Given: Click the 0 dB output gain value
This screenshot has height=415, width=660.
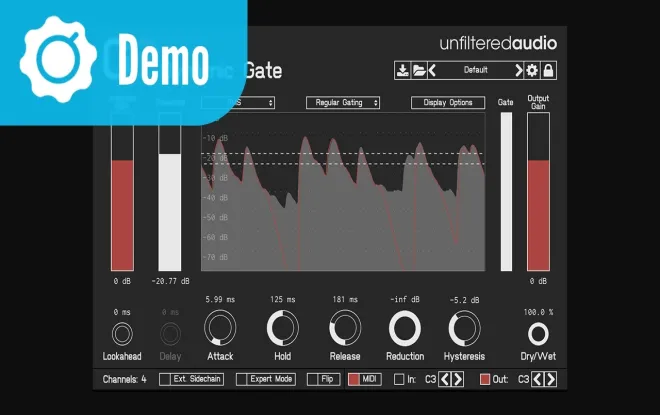Looking at the screenshot, I should pos(538,281).
